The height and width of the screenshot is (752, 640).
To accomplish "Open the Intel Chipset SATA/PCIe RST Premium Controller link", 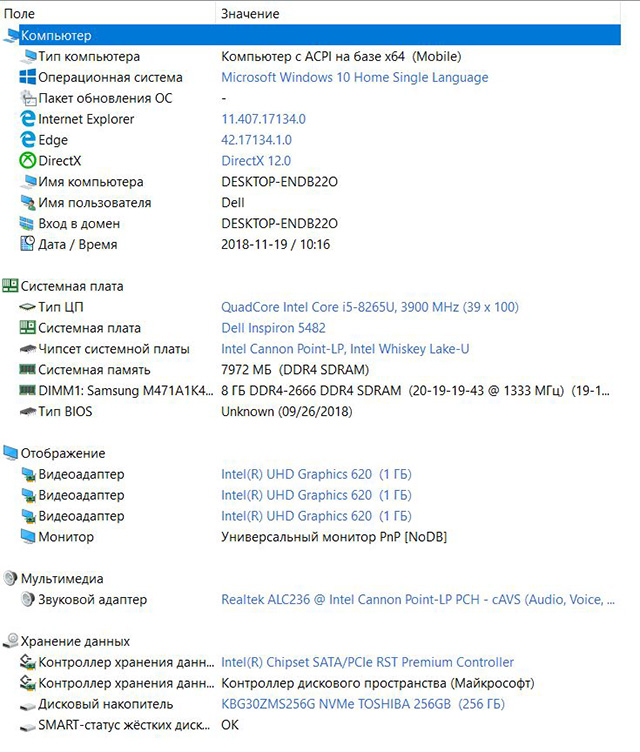I will [x=367, y=662].
